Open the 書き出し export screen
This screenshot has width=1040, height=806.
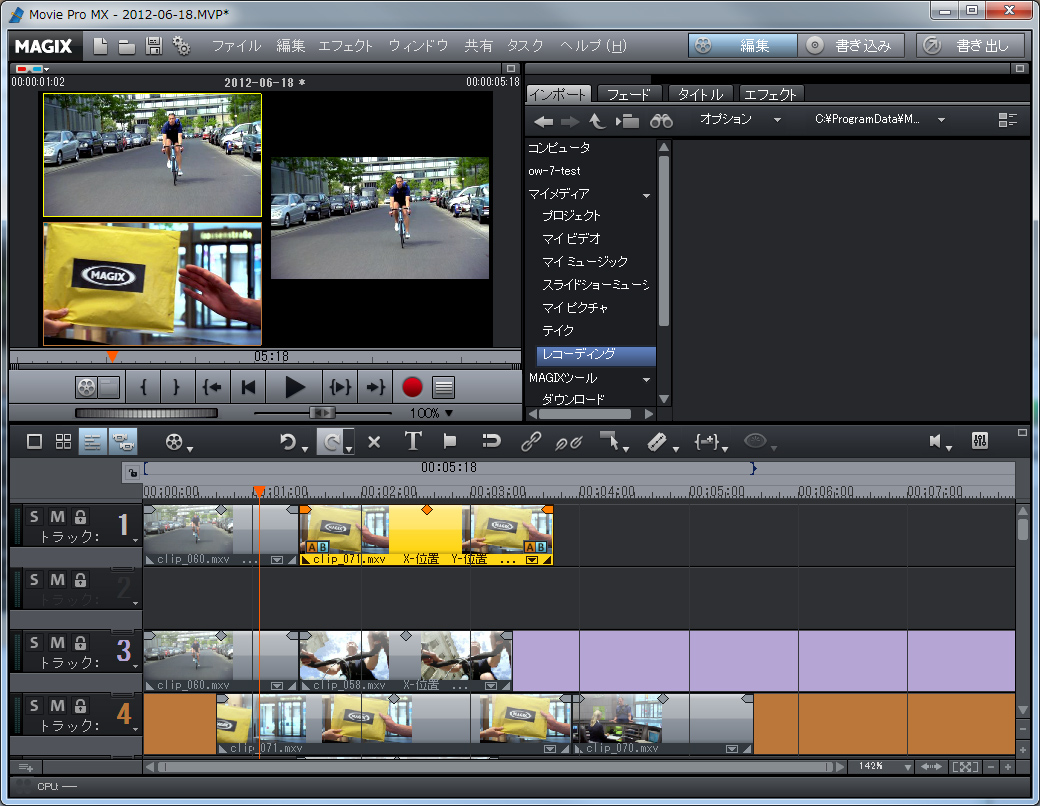pos(970,45)
